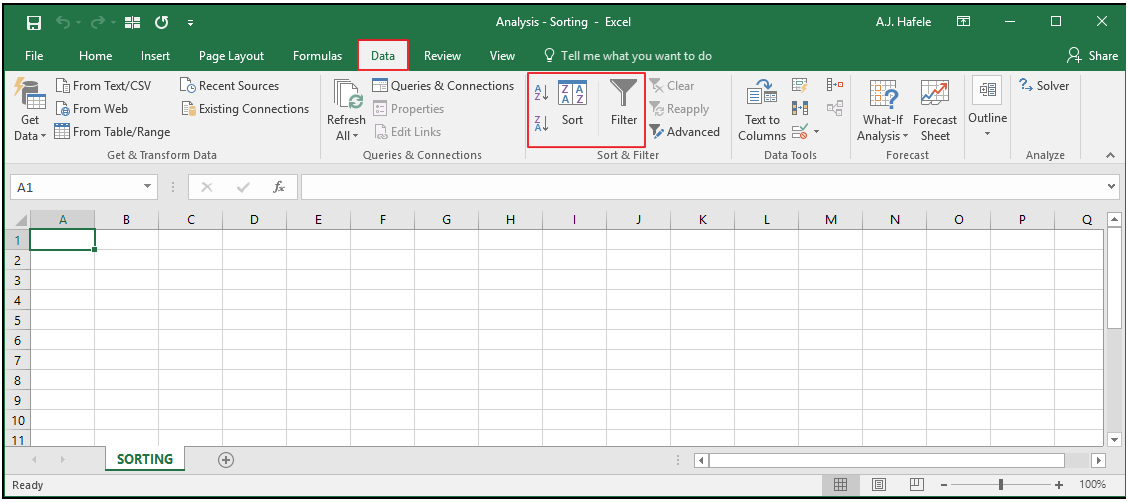Click inside the formula bar
This screenshot has height=502, width=1128.
coord(704,187)
